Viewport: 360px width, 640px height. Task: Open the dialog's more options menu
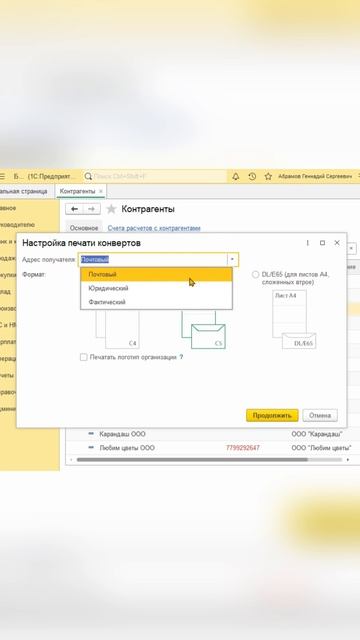pyautogui.click(x=308, y=243)
